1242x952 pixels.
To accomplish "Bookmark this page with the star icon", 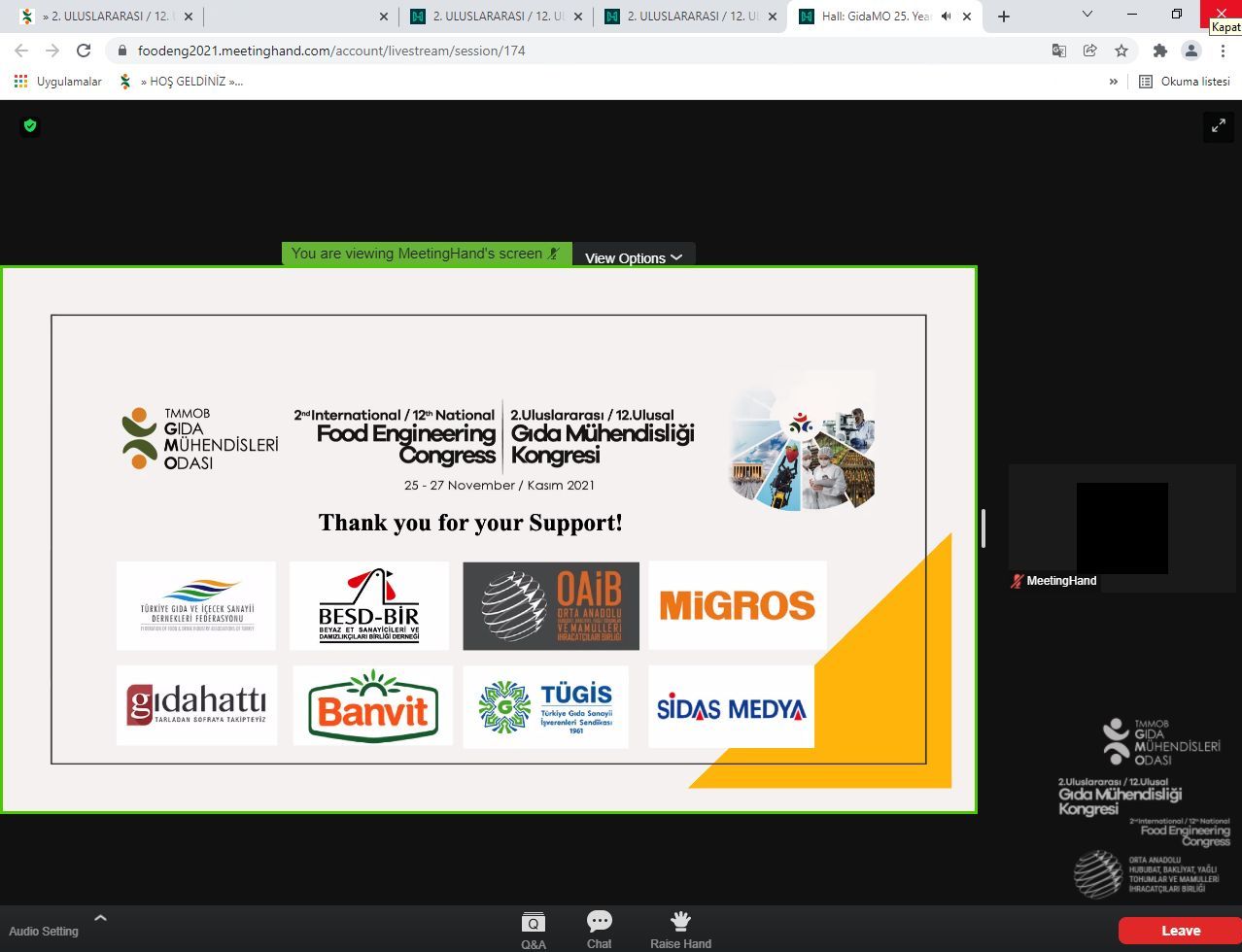I will pos(1121,51).
